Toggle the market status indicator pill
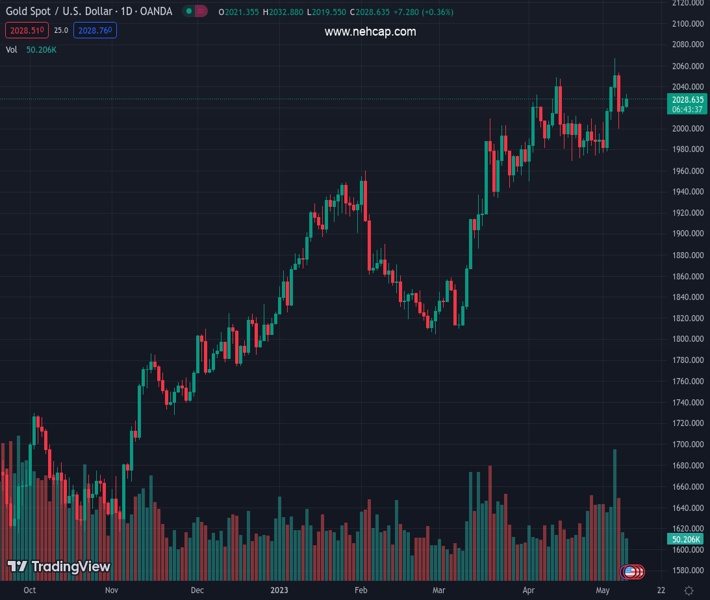710x600 pixels. (195, 11)
